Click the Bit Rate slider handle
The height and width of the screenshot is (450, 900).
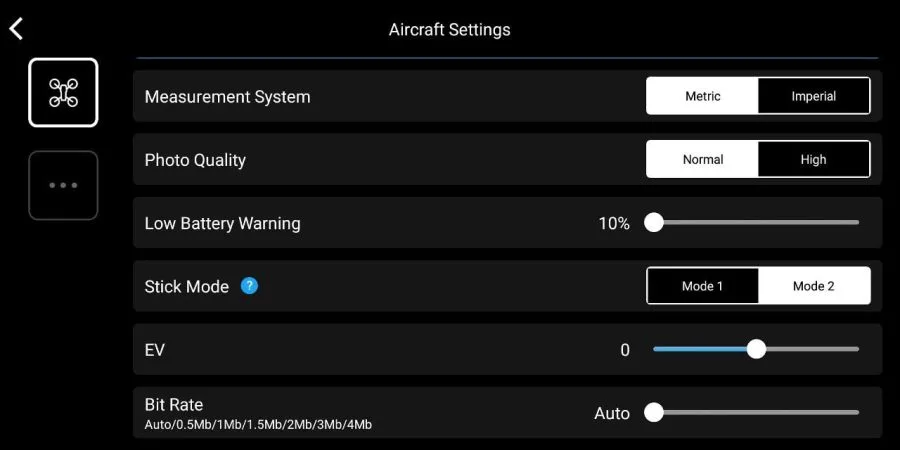coord(654,412)
